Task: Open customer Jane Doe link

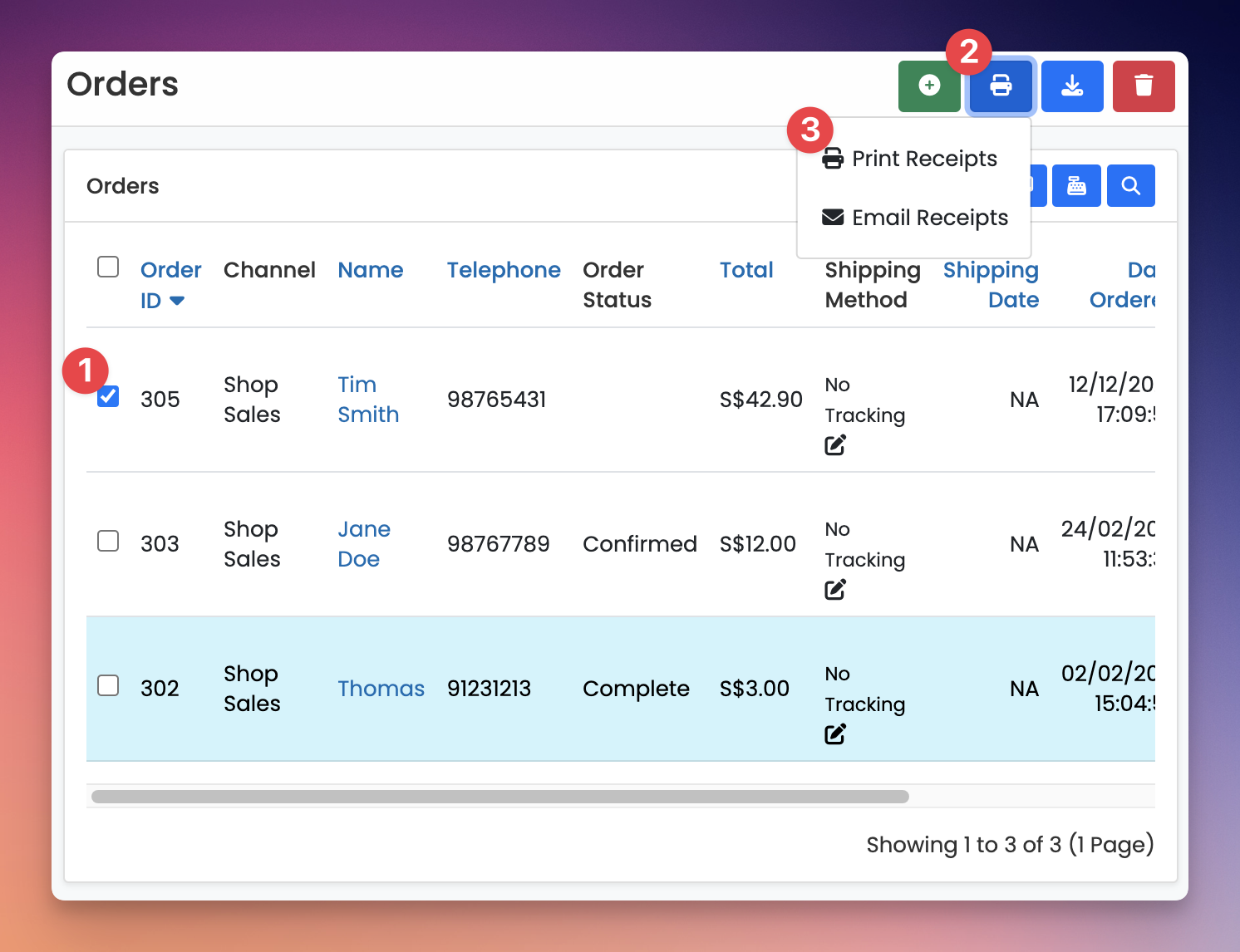Action: point(364,544)
